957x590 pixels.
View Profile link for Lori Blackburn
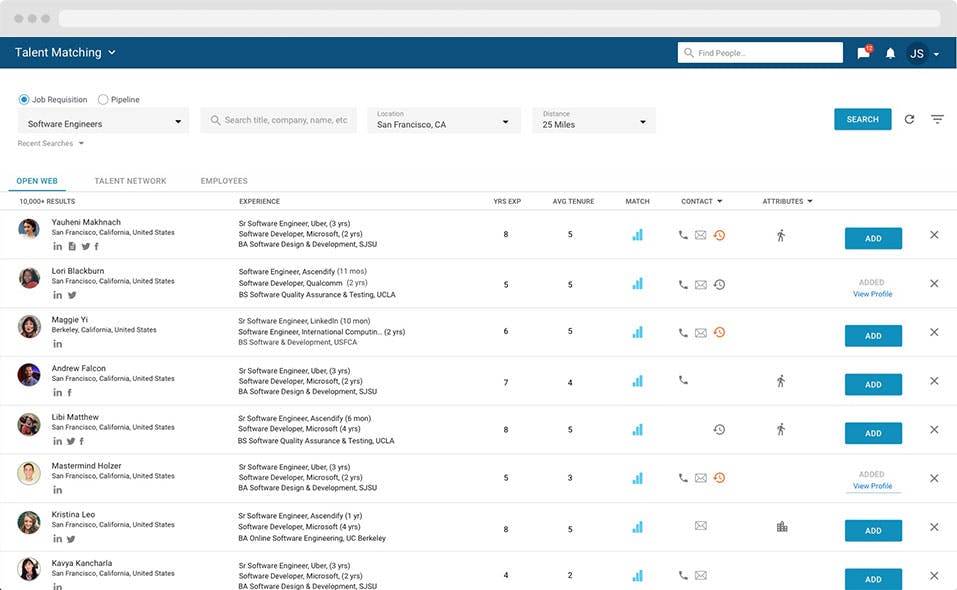pyautogui.click(x=872, y=294)
